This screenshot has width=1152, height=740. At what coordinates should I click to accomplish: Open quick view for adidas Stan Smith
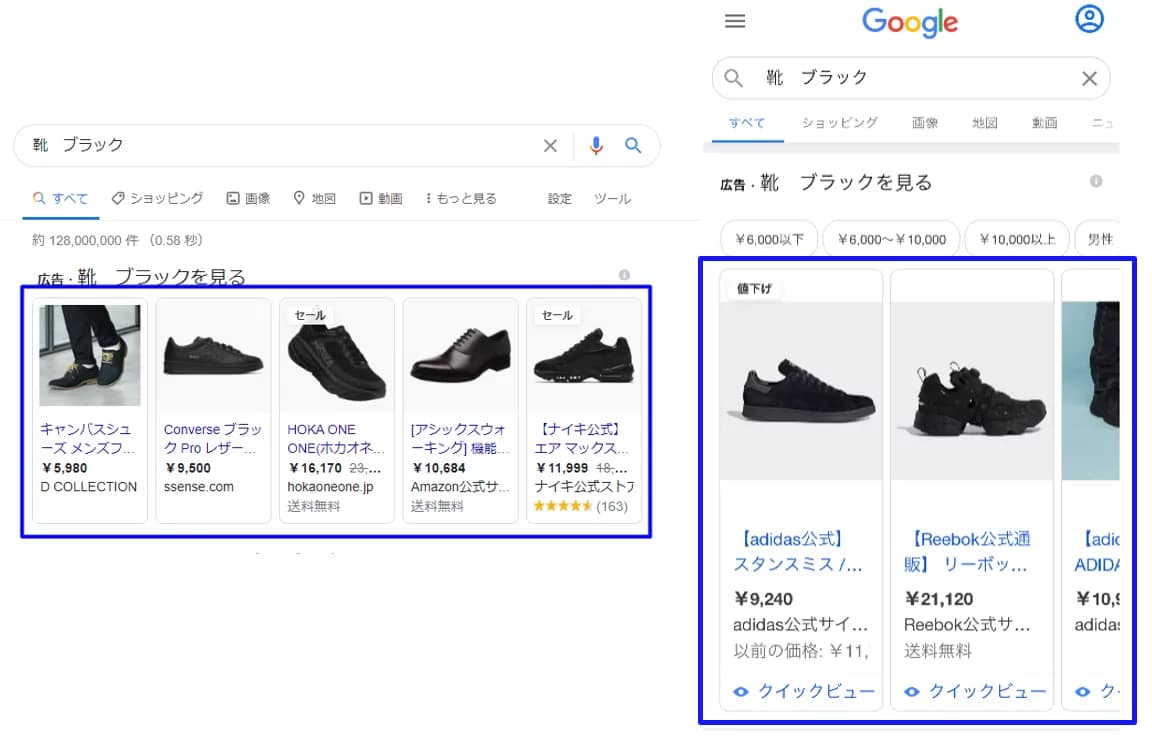click(805, 691)
